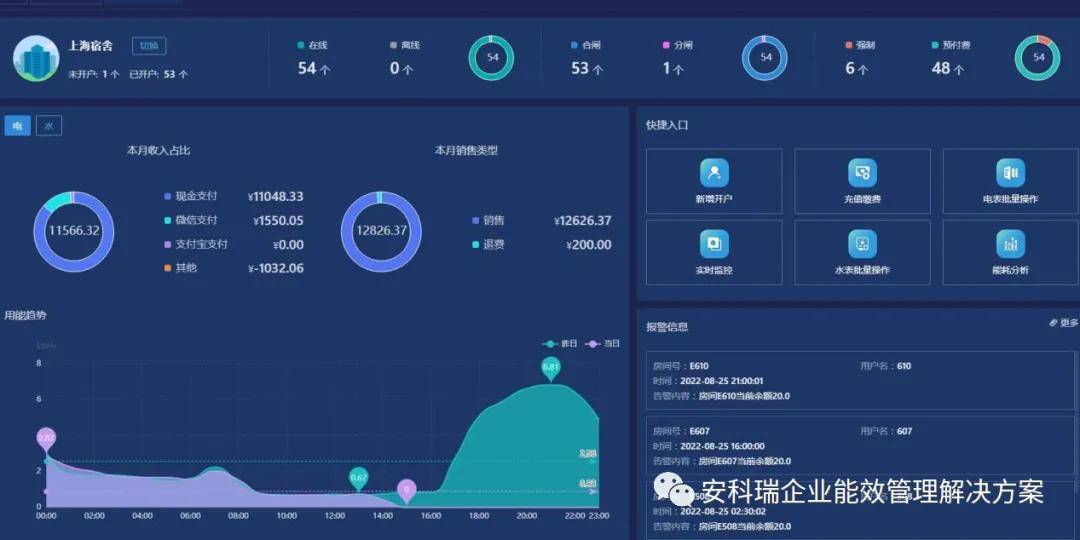Viewport: 1080px width, 540px height.
Task: Click the 用户名 607 label
Action: pos(886,431)
